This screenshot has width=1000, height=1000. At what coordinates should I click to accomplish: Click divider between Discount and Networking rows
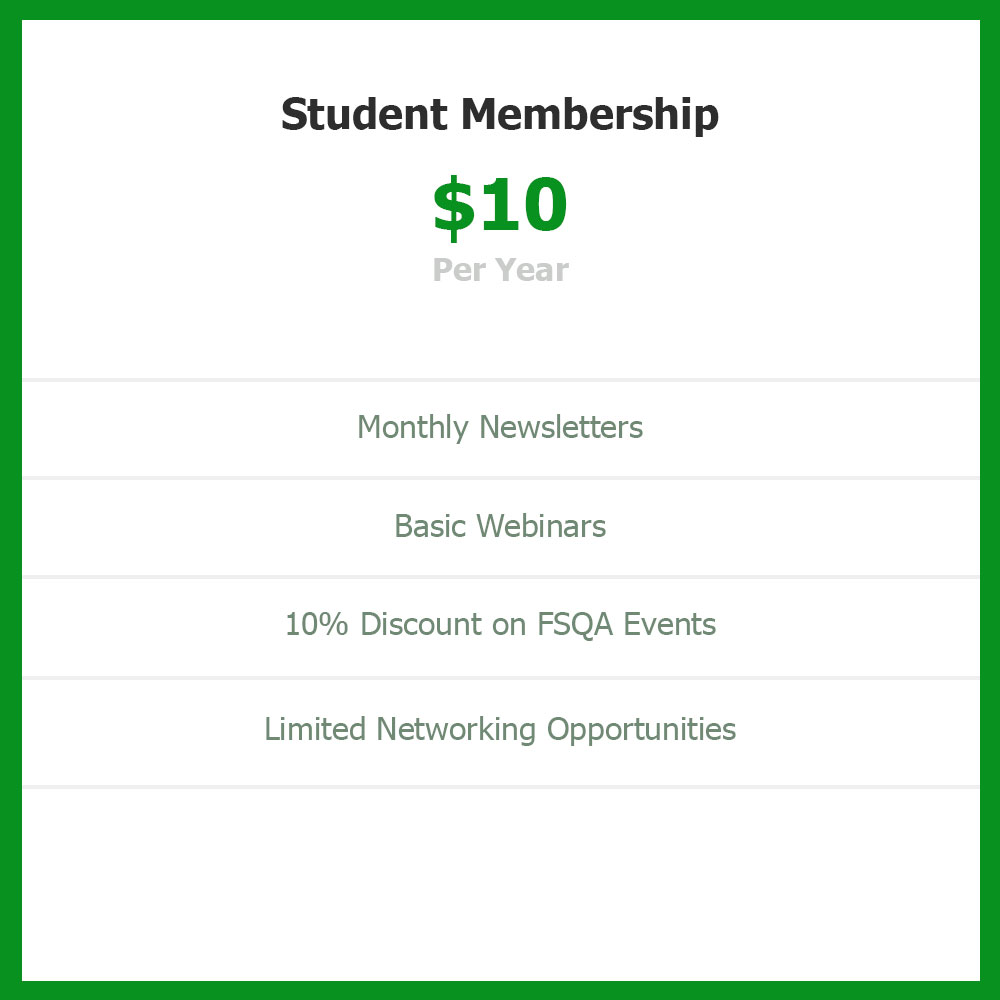(501, 678)
